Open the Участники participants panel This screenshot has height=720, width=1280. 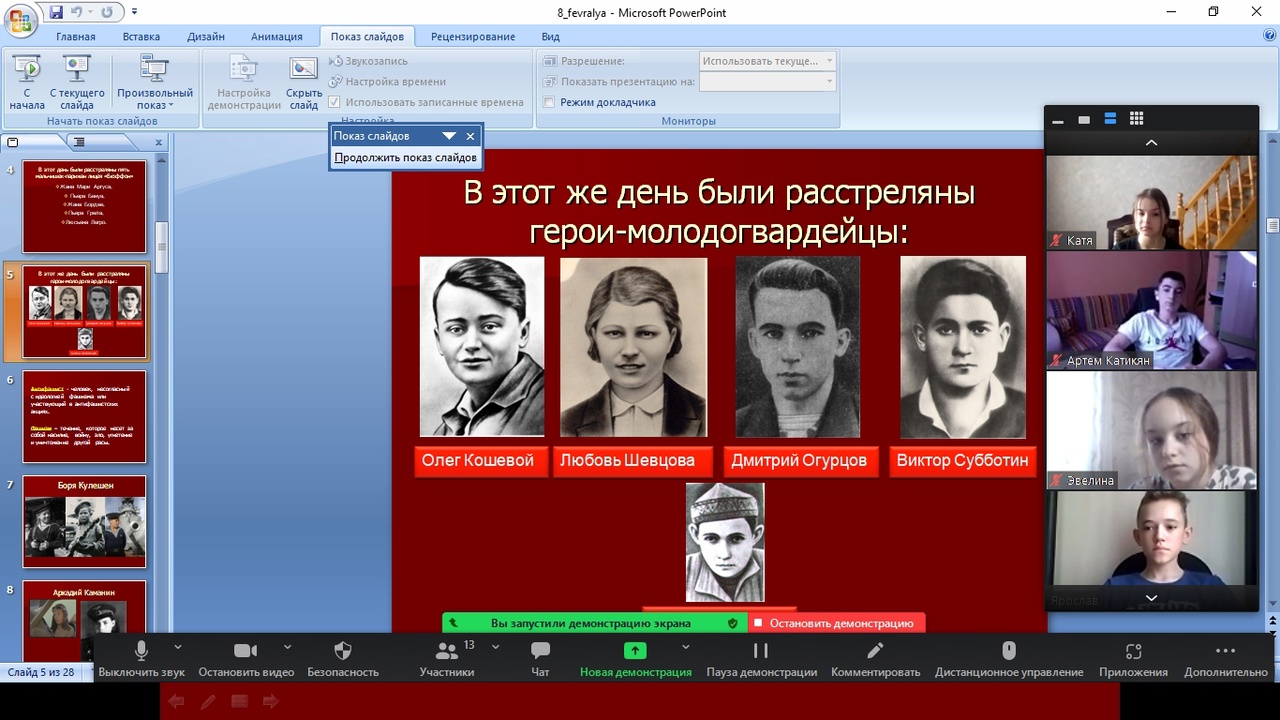[447, 659]
